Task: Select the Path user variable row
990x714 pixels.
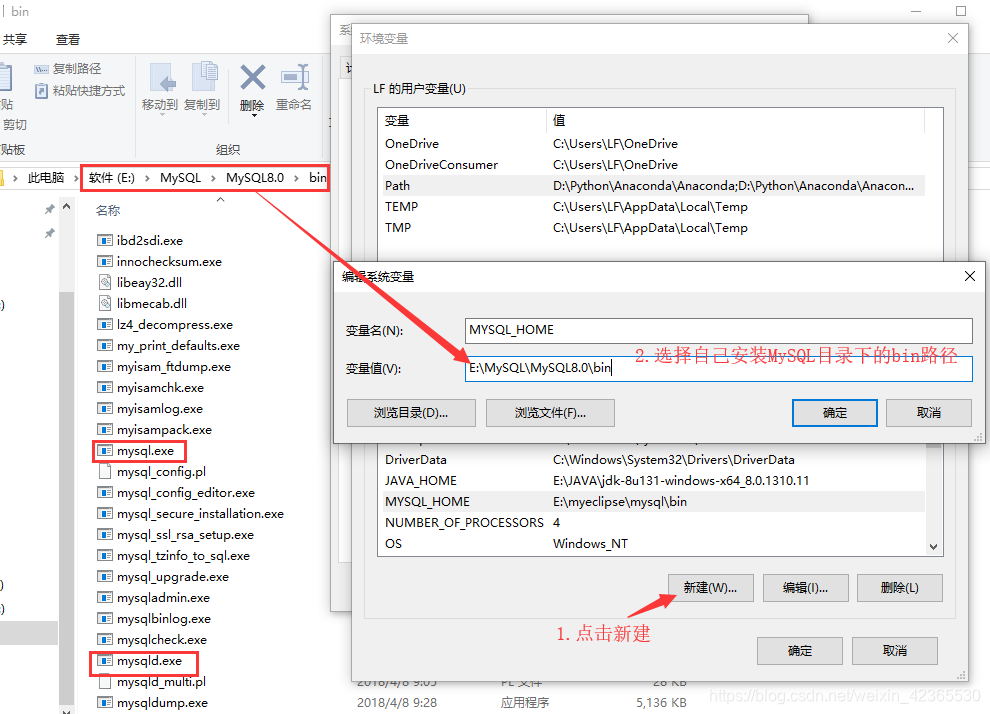Action: click(x=652, y=186)
